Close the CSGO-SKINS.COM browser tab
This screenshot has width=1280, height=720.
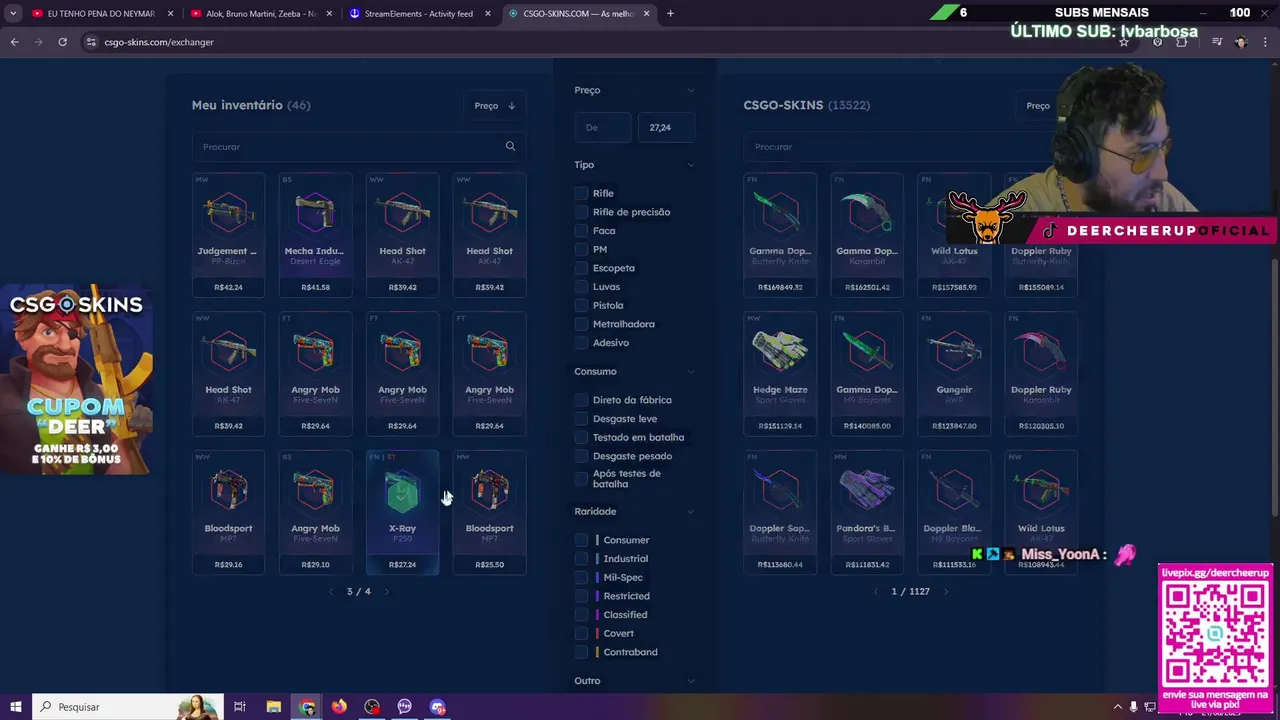coord(646,14)
